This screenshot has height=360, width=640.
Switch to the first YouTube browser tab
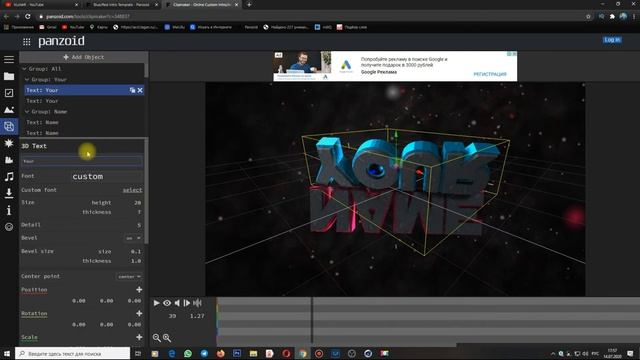tap(40, 4)
